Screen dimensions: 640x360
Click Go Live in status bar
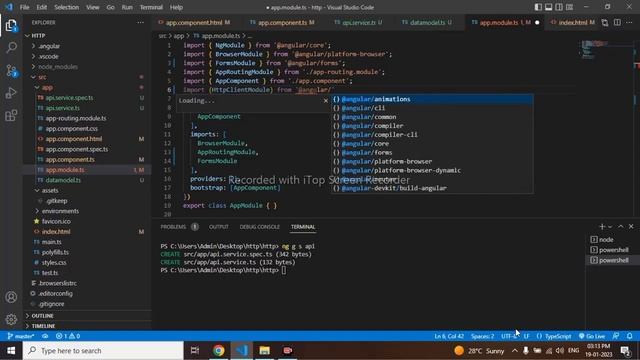pos(592,336)
